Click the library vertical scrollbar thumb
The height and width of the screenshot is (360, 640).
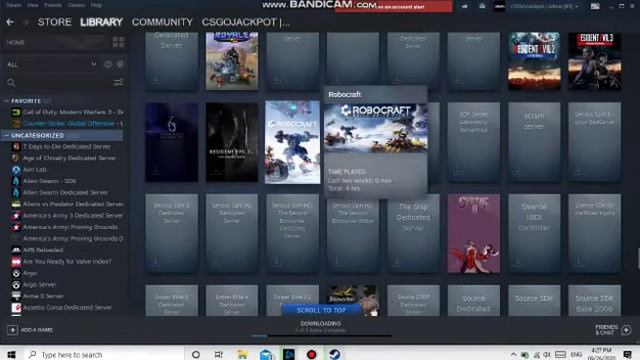click(638, 258)
